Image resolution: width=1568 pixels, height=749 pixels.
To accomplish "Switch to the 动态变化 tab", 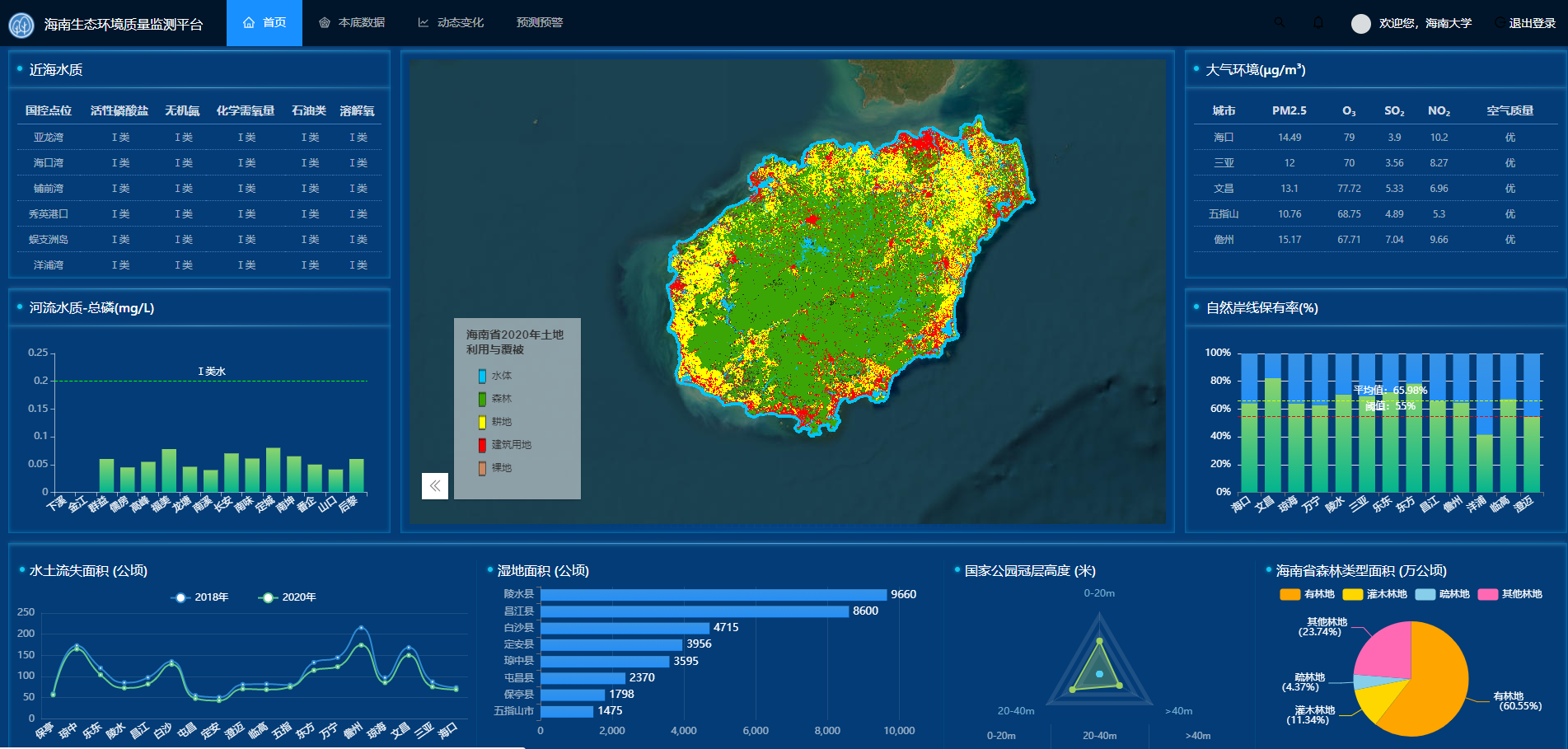I will click(x=460, y=22).
